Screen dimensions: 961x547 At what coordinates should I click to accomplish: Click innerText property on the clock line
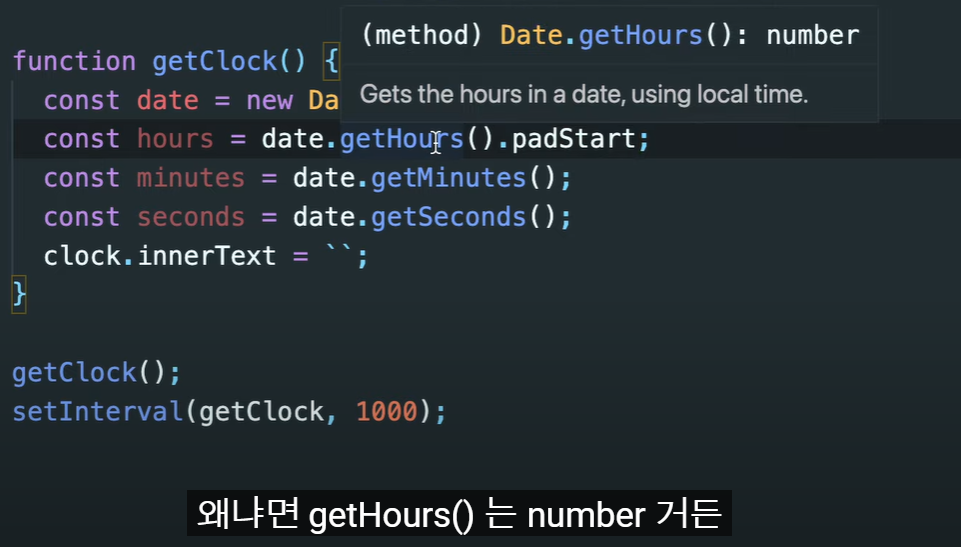pos(207,256)
